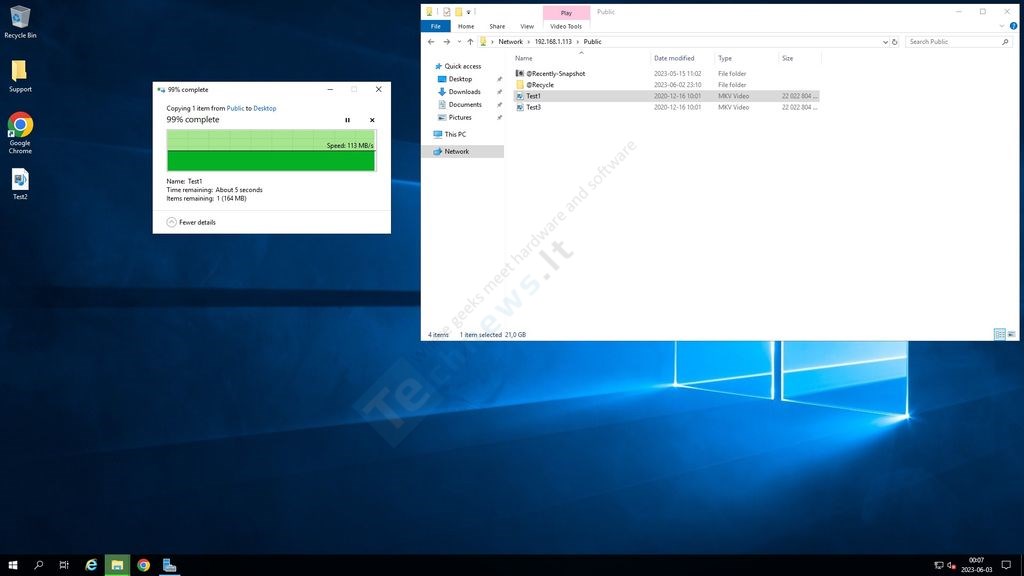
Task: Open Task View from taskbar
Action: [64, 565]
